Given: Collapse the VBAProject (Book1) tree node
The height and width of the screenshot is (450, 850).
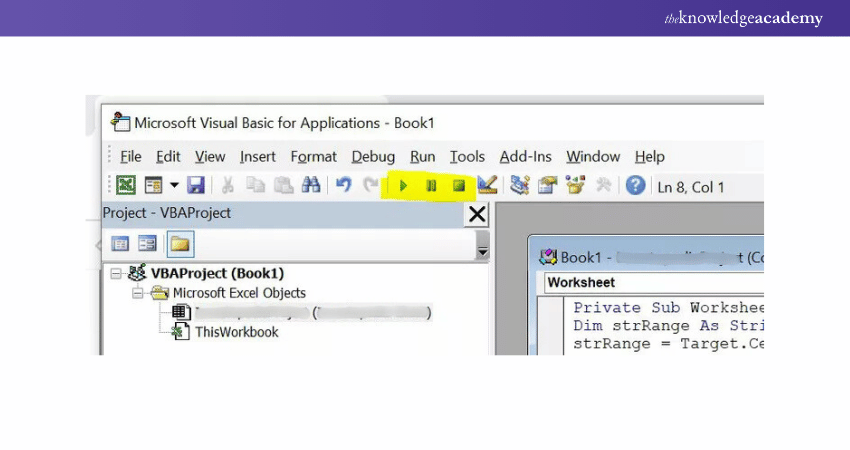Looking at the screenshot, I should point(116,273).
